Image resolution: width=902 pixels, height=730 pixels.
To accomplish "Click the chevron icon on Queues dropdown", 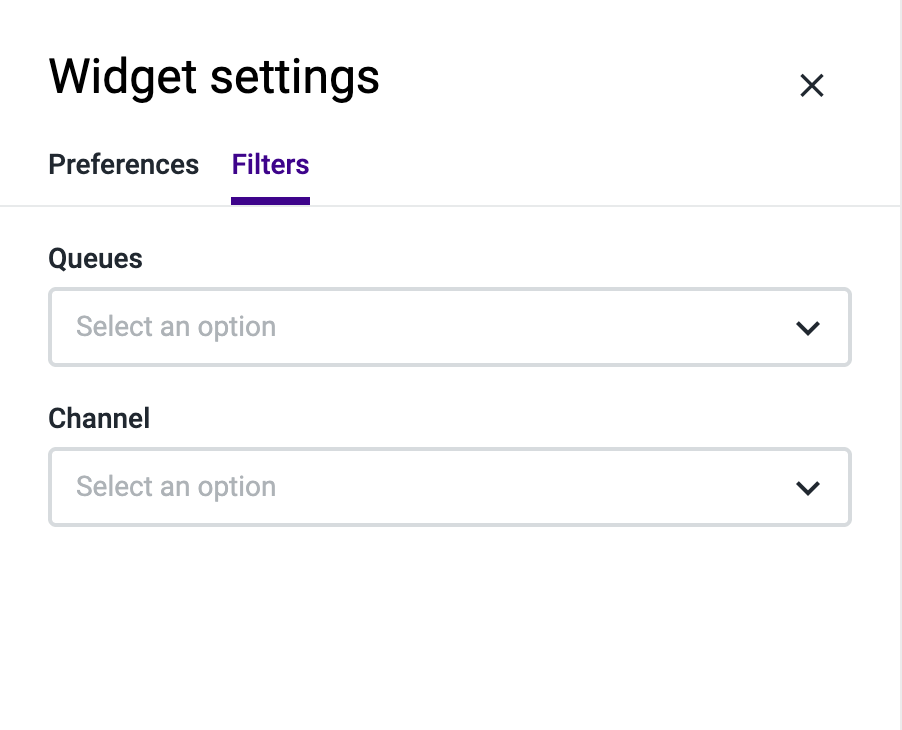I will coord(808,327).
